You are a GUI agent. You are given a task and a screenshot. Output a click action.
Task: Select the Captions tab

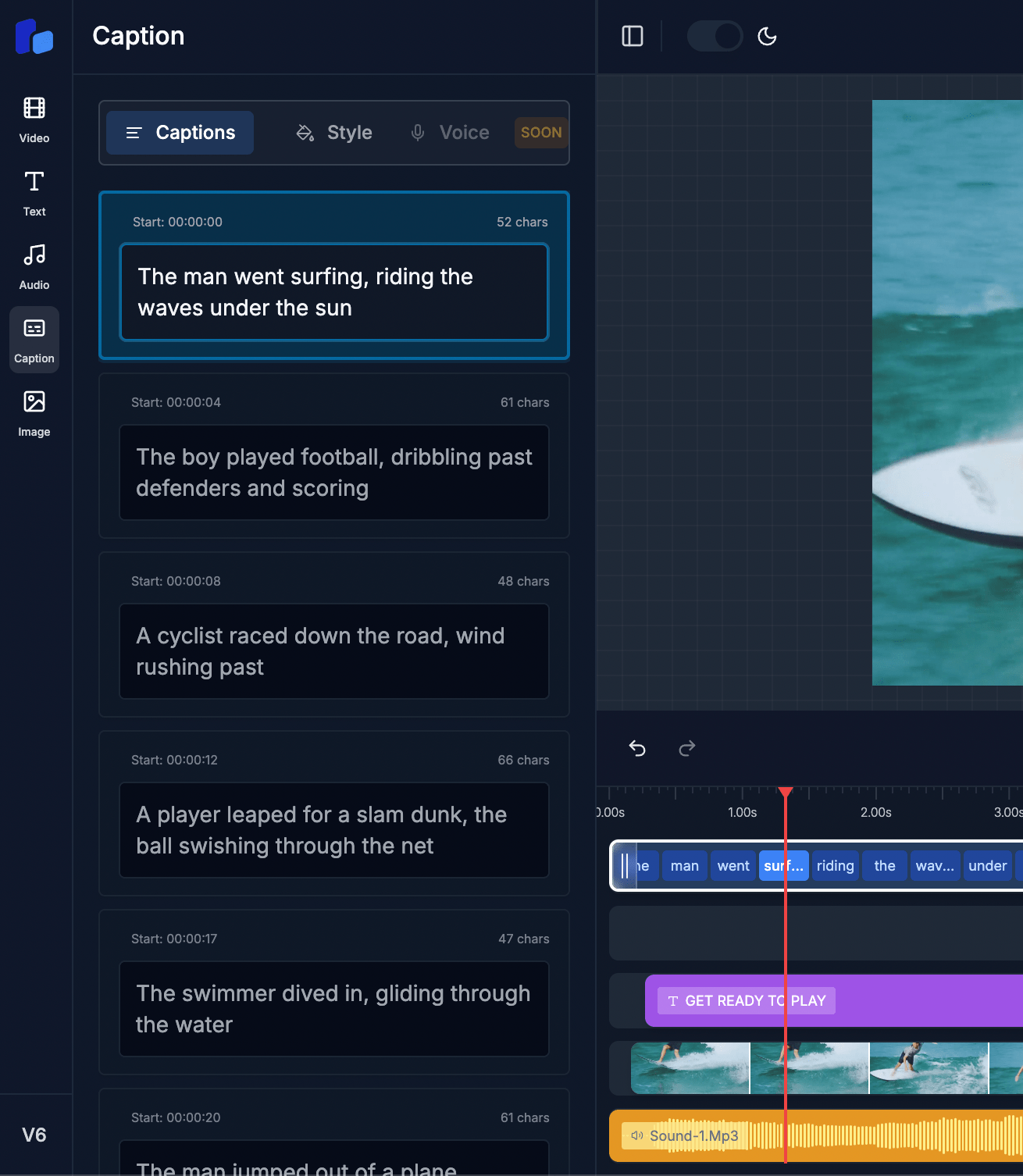click(180, 132)
